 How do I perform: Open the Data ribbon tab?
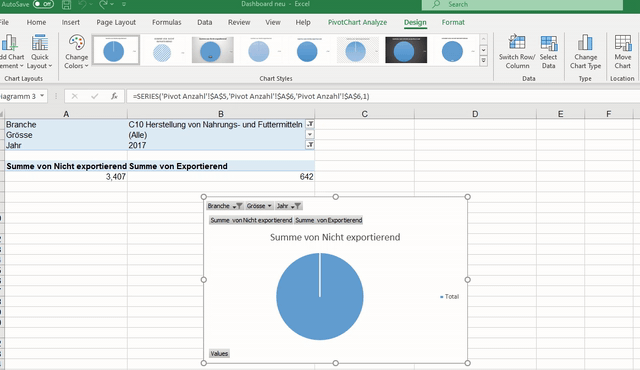tap(204, 22)
